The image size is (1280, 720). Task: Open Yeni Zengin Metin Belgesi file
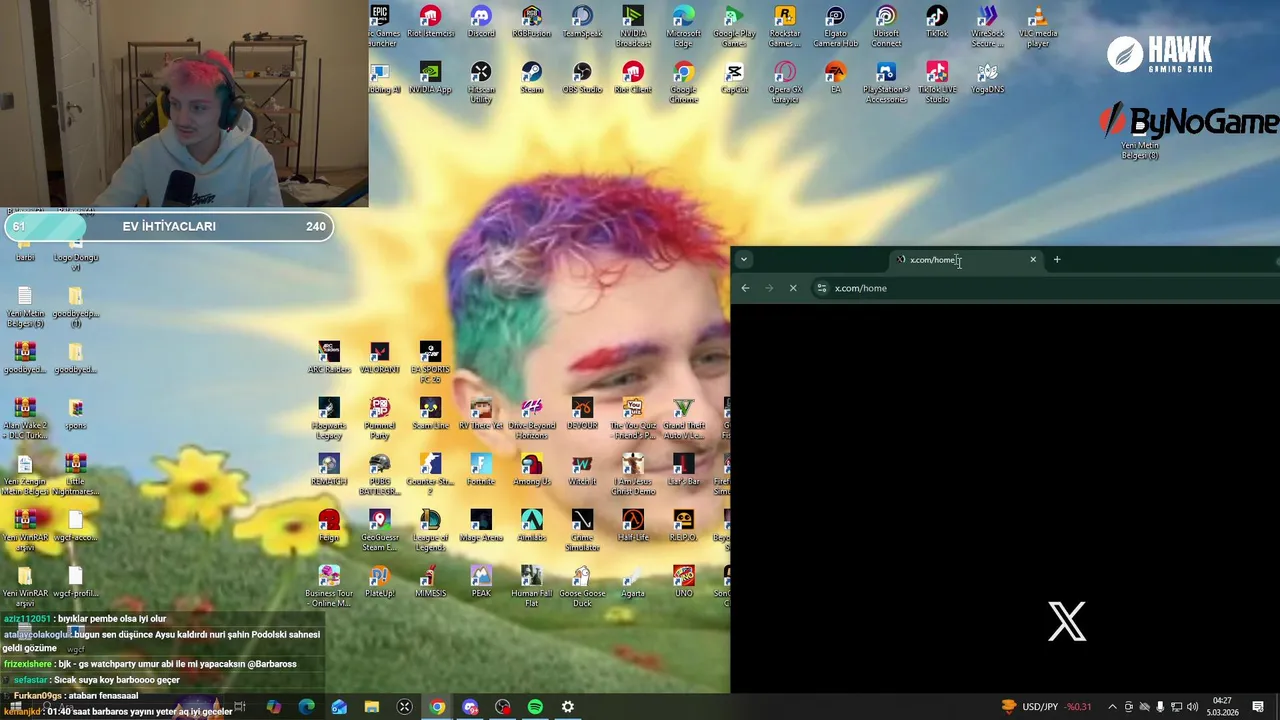tap(25, 475)
